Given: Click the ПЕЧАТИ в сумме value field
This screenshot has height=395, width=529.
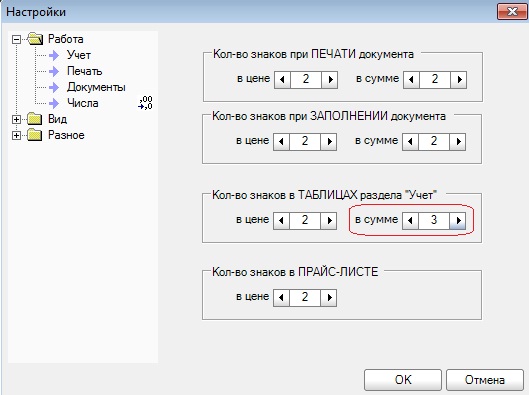Looking at the screenshot, I should point(435,80).
